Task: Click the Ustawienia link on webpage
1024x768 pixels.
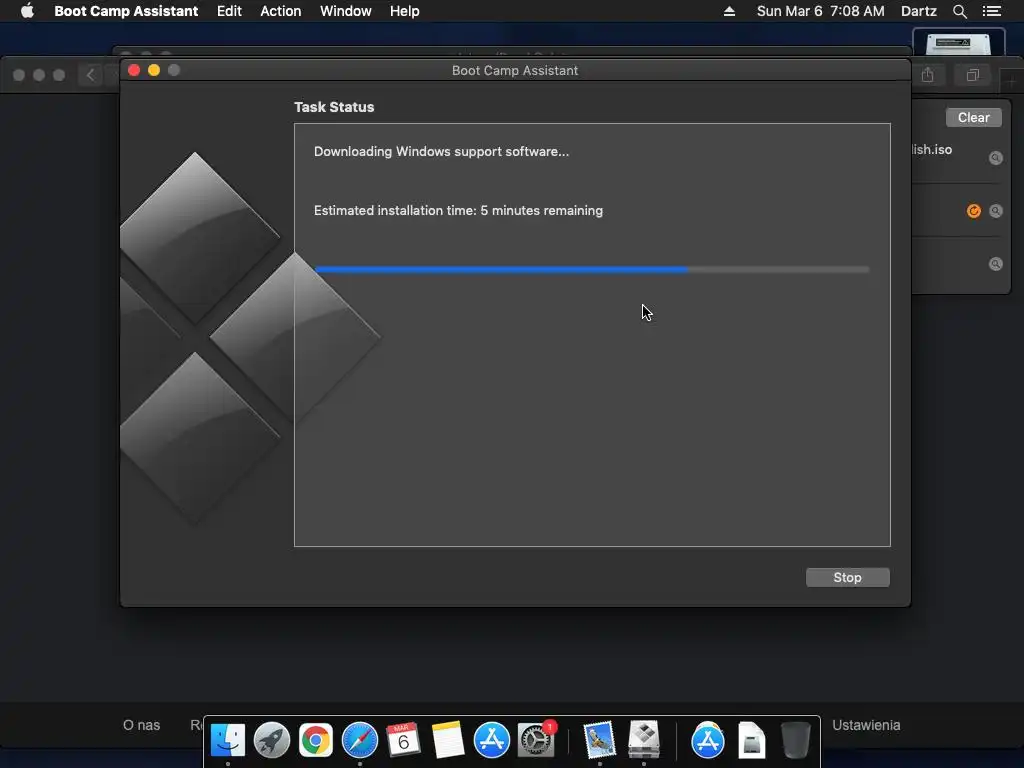Action: 866,725
